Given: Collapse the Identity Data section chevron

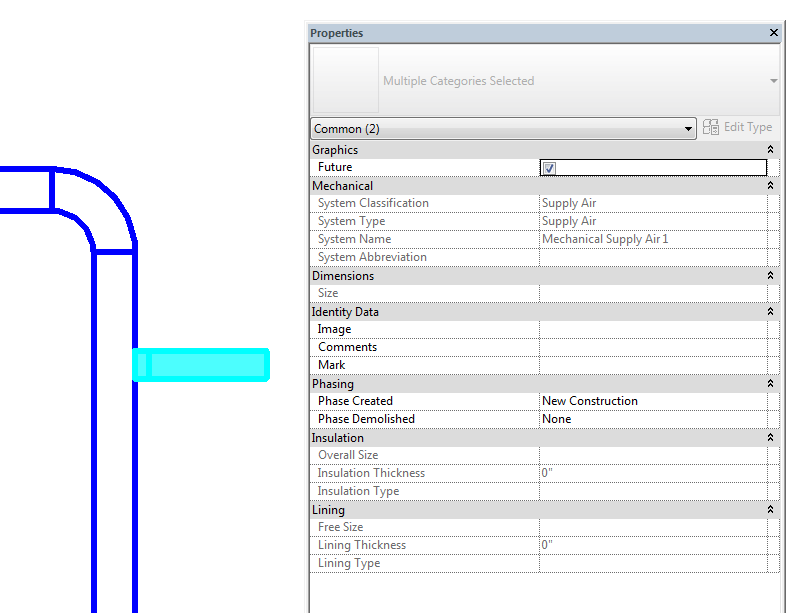Looking at the screenshot, I should click(x=769, y=311).
